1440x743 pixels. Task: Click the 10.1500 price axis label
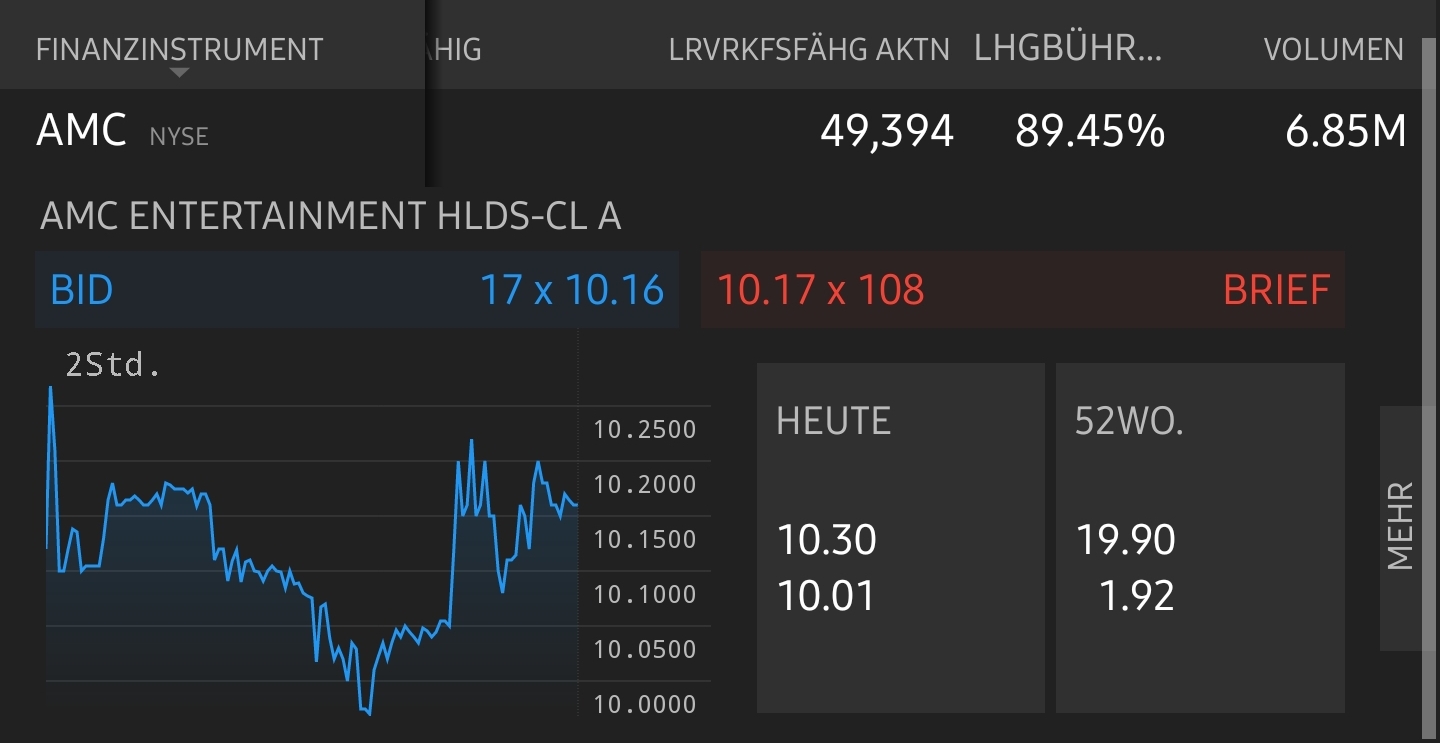(x=645, y=540)
